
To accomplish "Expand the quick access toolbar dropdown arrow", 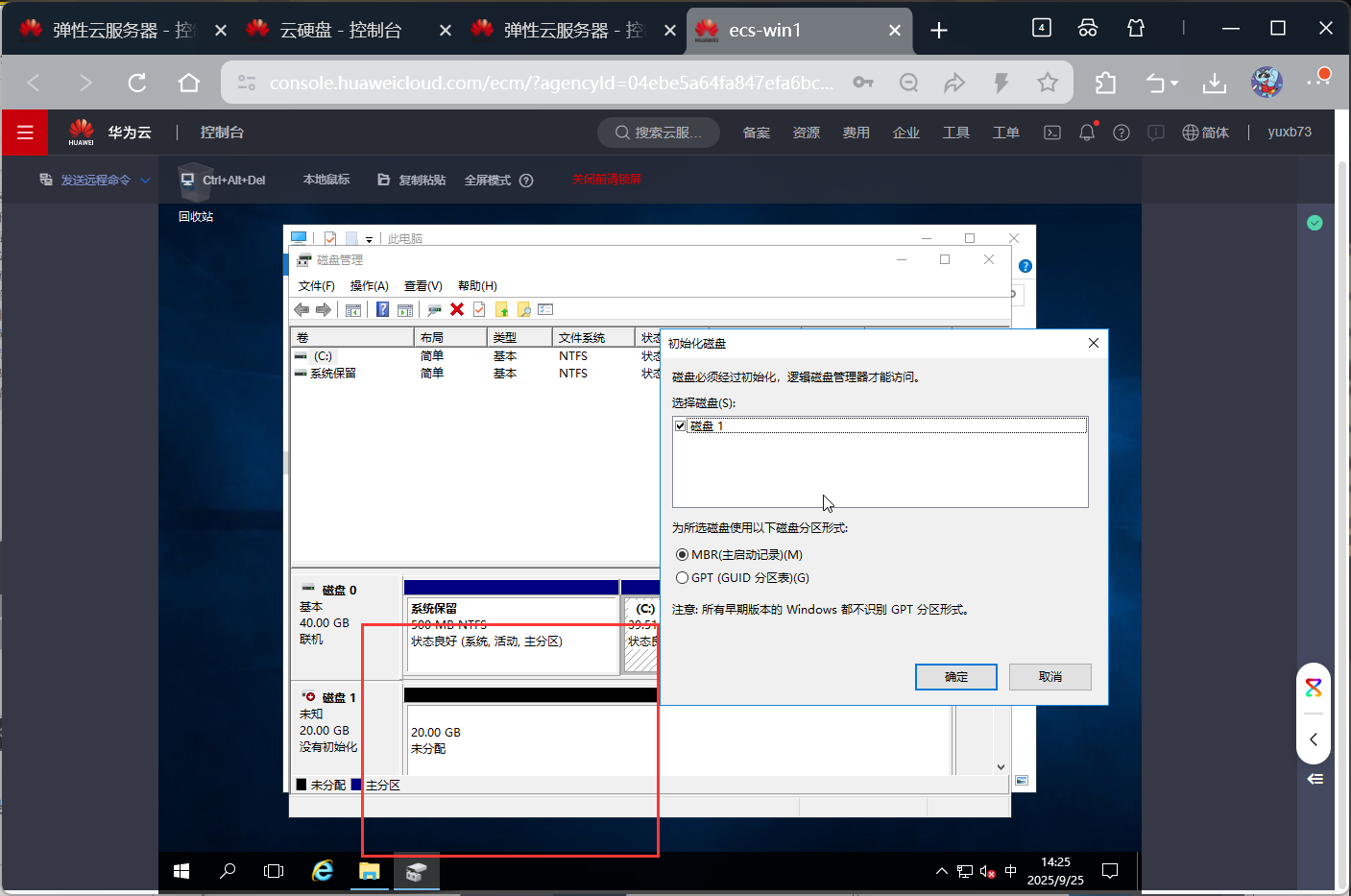I will pos(369,239).
